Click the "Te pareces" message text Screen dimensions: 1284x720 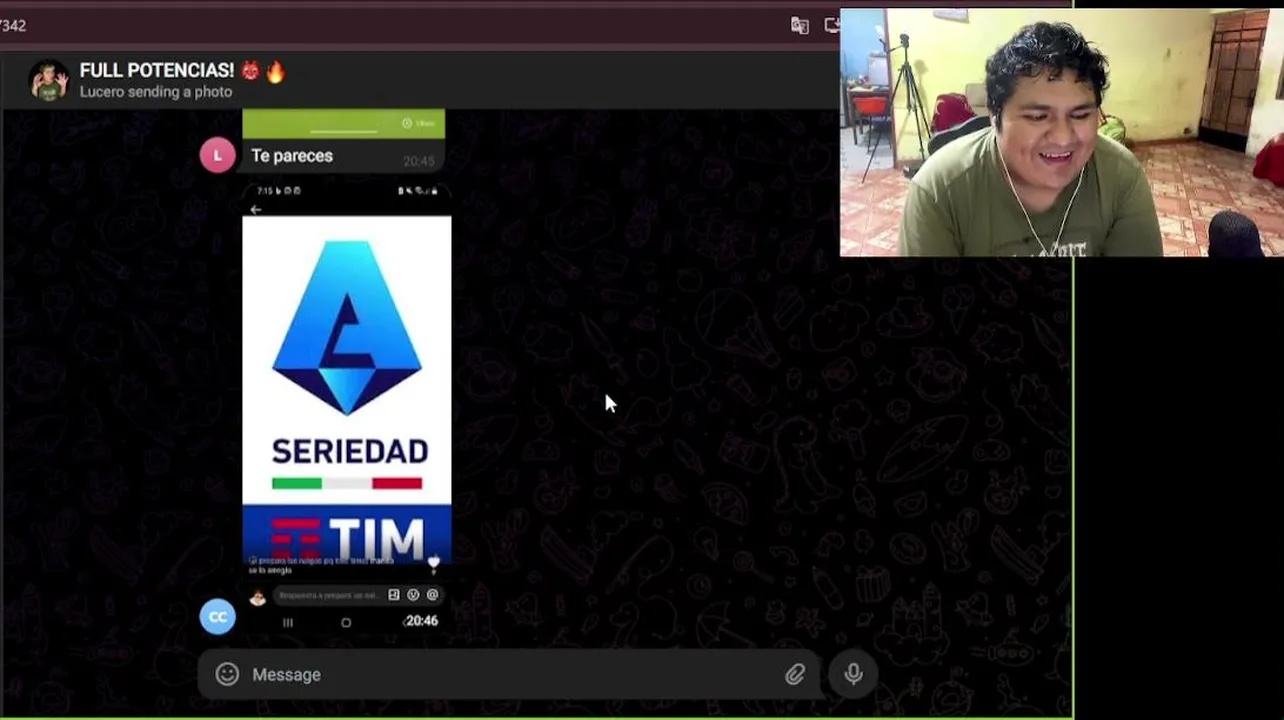point(292,156)
